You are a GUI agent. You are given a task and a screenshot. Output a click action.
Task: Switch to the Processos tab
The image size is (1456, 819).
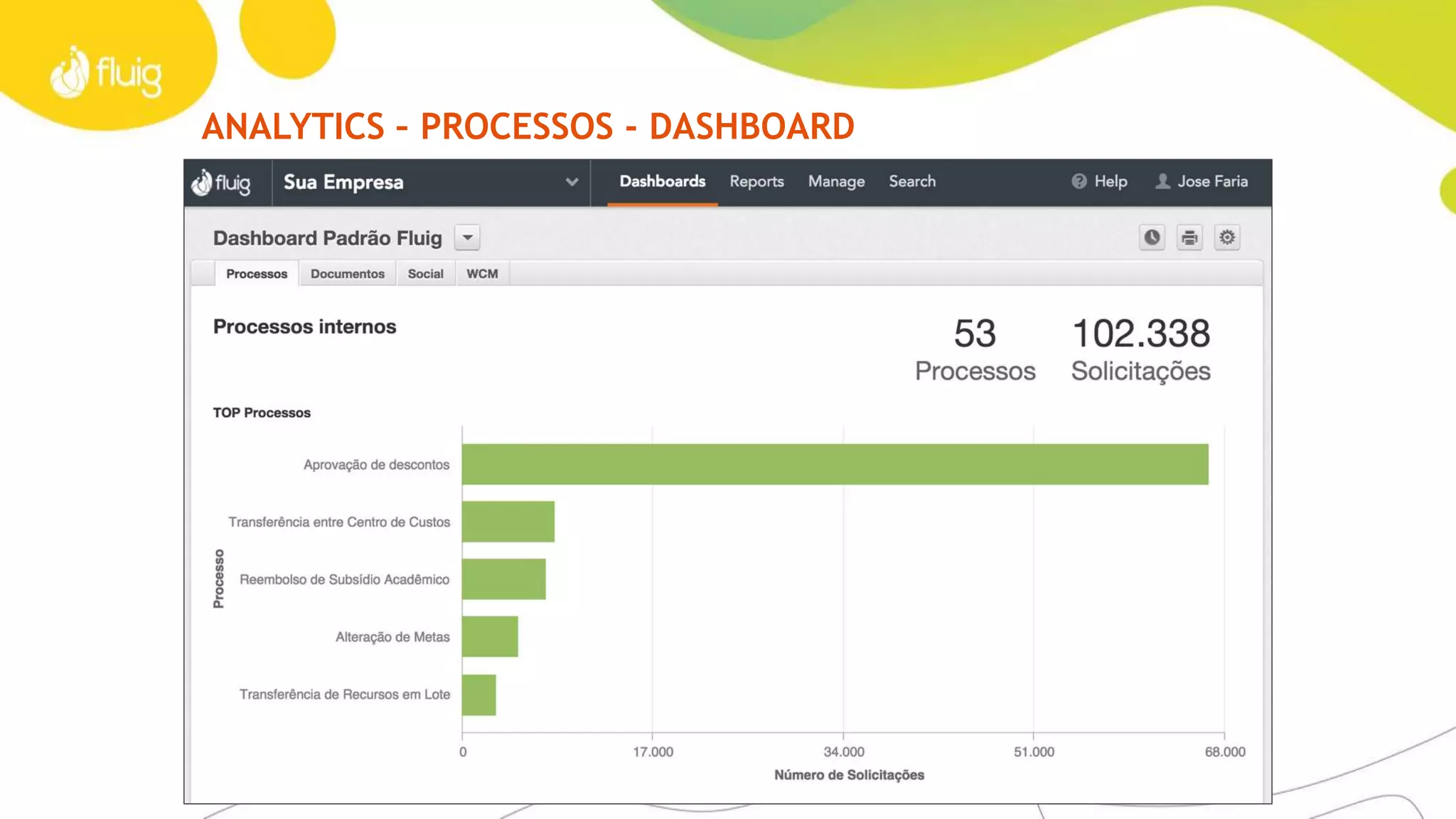[x=257, y=274]
